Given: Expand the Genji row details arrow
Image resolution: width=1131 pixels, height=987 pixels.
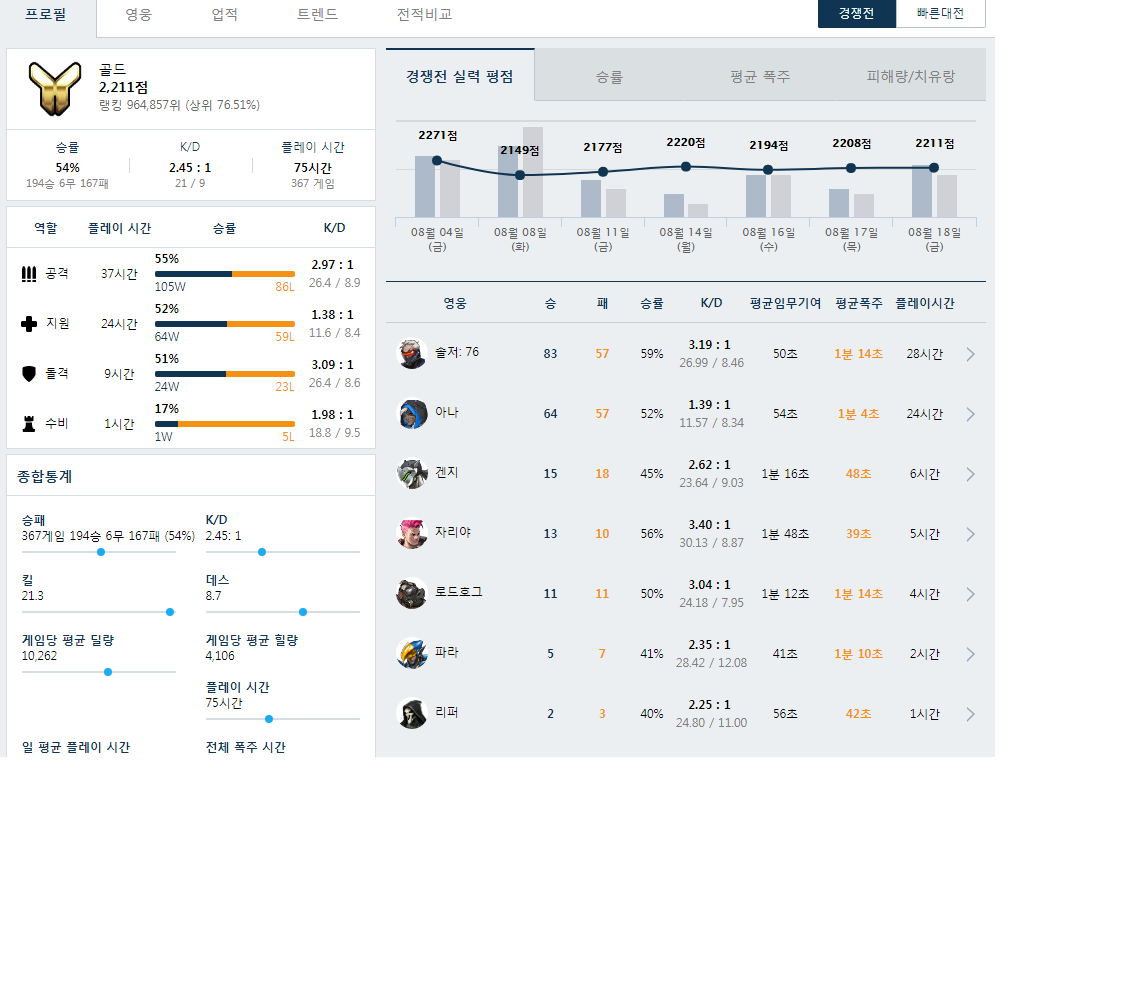Looking at the screenshot, I should click(970, 474).
